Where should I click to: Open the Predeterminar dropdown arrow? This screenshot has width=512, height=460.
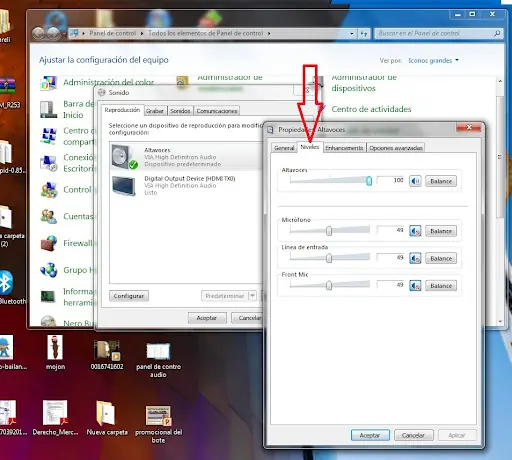[253, 296]
